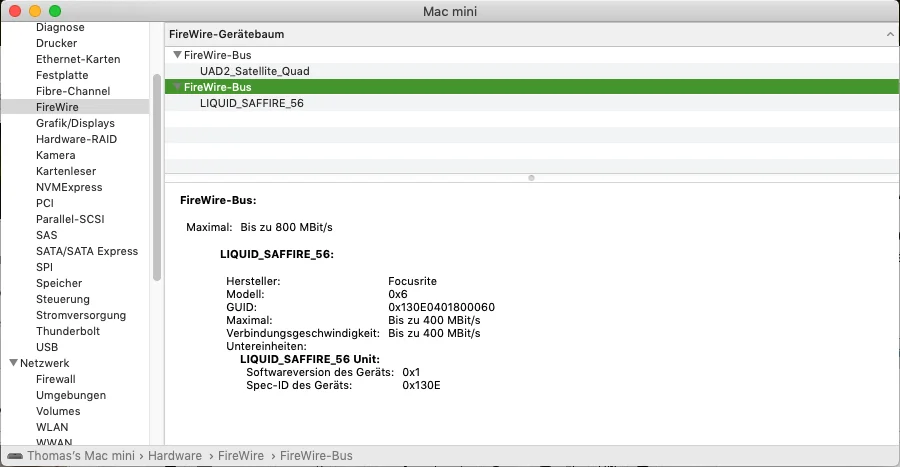Click the Mac mini icon in path bar
The height and width of the screenshot is (467, 900).
[x=14, y=456]
